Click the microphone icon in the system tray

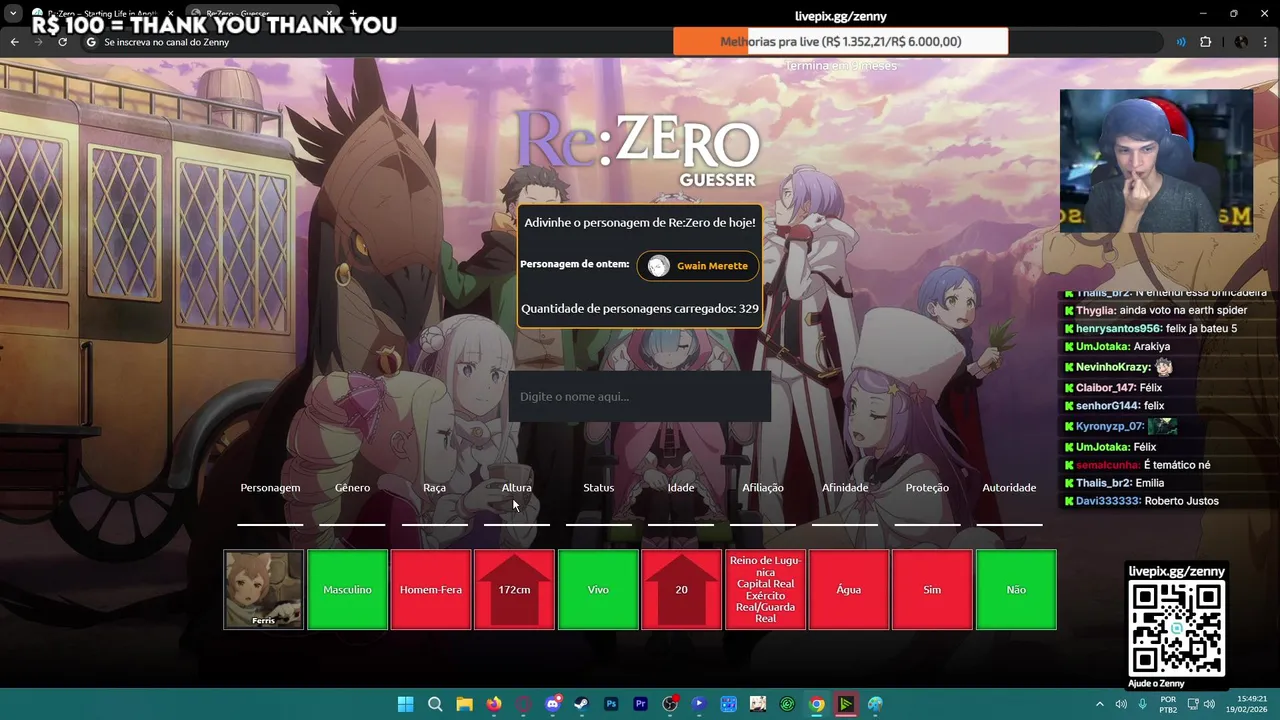click(1142, 704)
